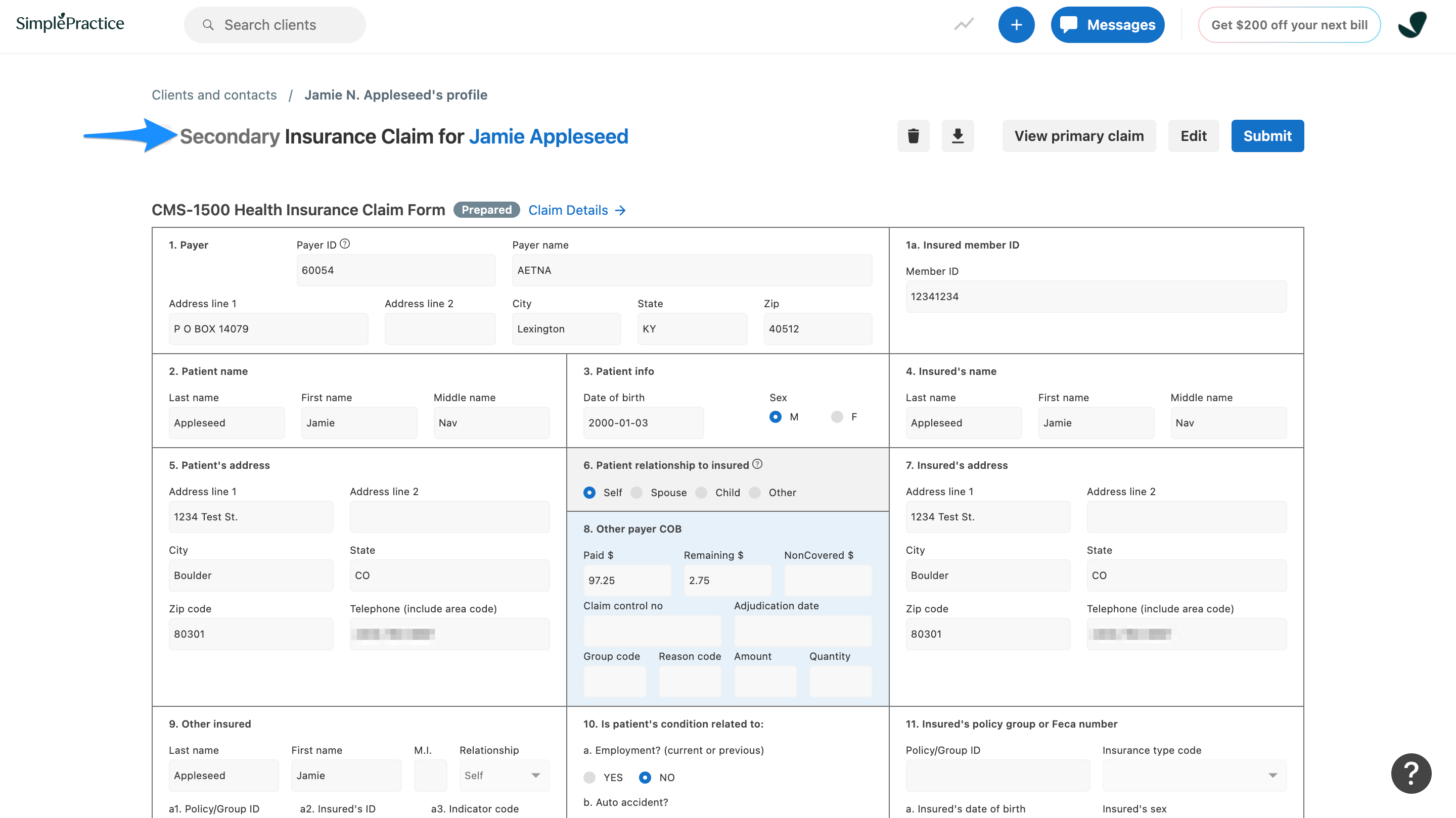
Task: Click patient Middle name field Nav
Action: click(x=491, y=422)
